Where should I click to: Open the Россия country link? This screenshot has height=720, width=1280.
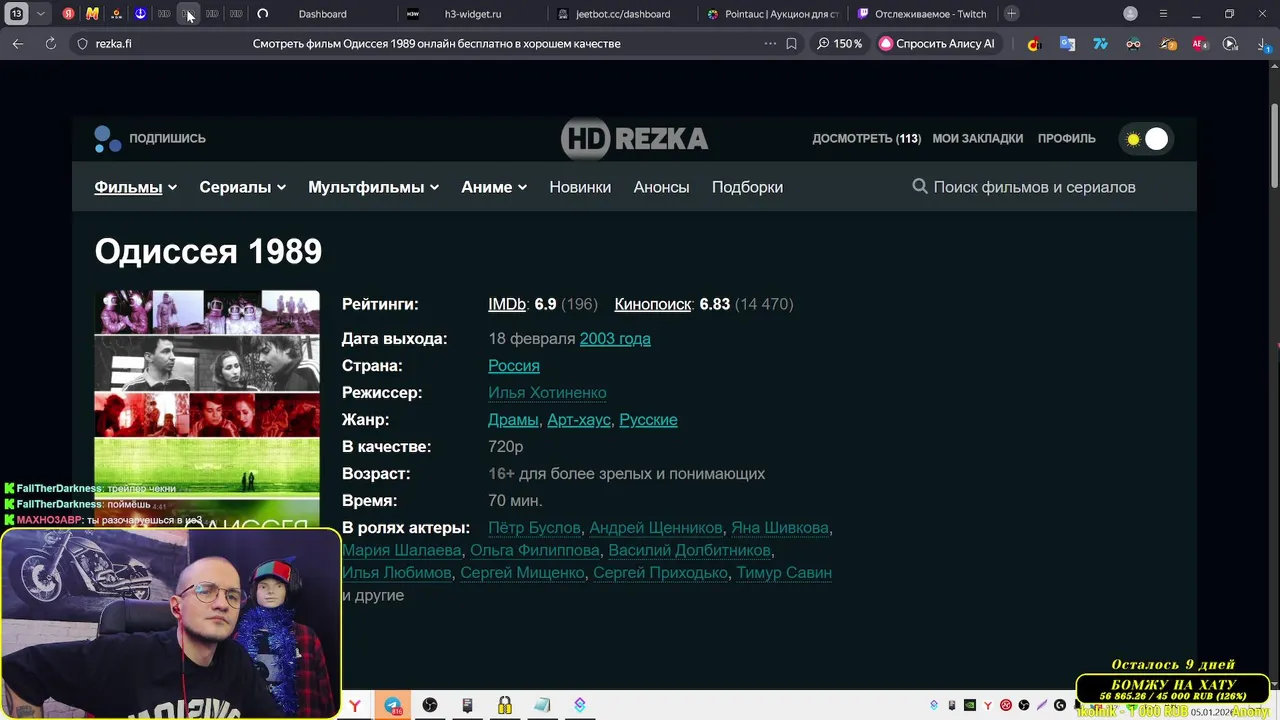point(513,366)
